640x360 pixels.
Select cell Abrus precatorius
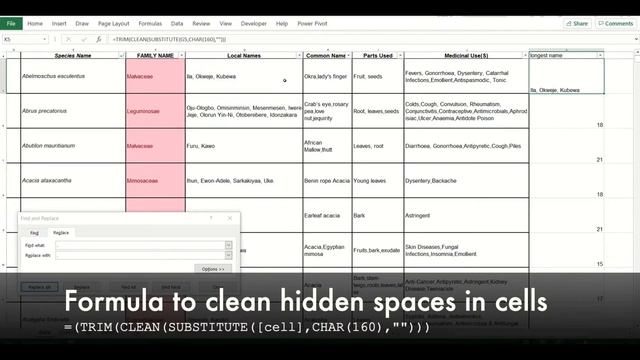pyautogui.click(x=73, y=111)
